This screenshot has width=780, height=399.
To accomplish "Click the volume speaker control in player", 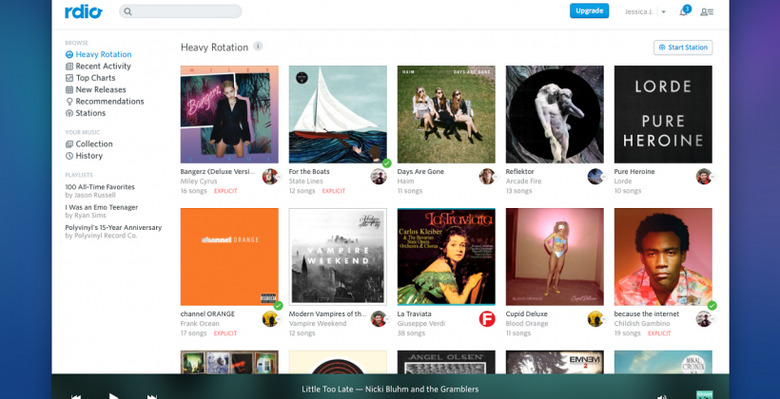I will click(x=662, y=397).
